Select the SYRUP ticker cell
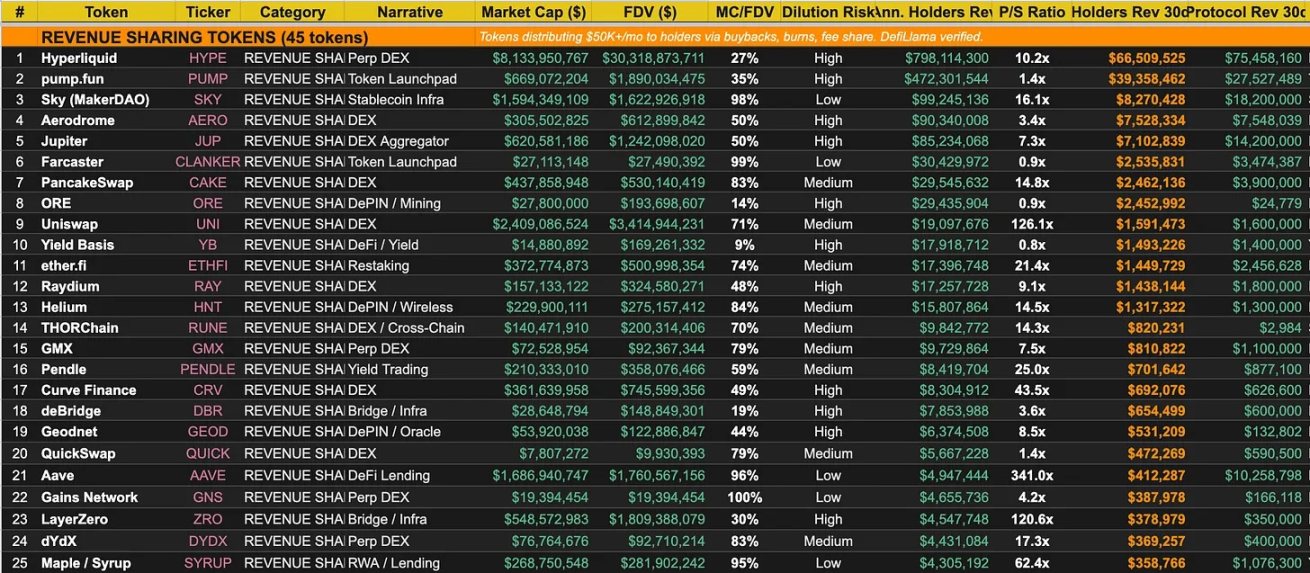Image resolution: width=1310 pixels, height=573 pixels. pyautogui.click(x=208, y=563)
